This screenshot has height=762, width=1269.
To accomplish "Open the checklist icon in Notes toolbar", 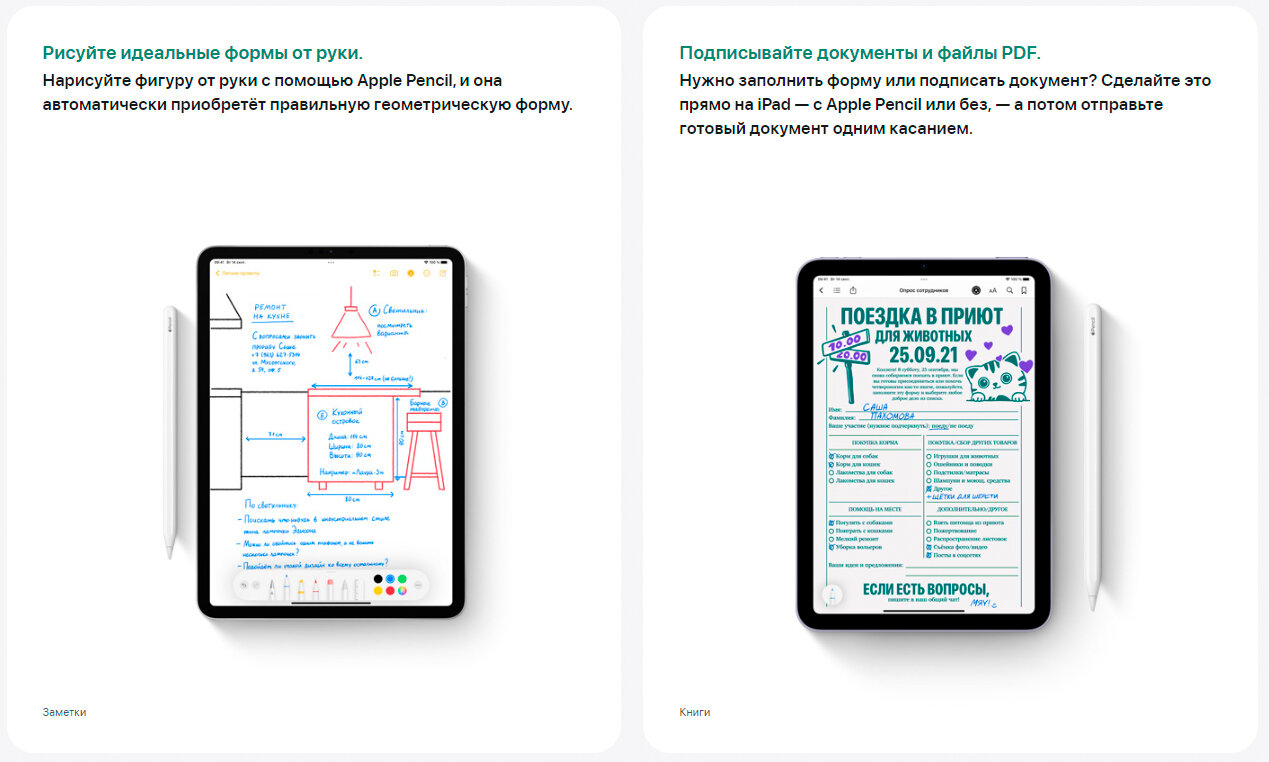I will click(x=376, y=273).
